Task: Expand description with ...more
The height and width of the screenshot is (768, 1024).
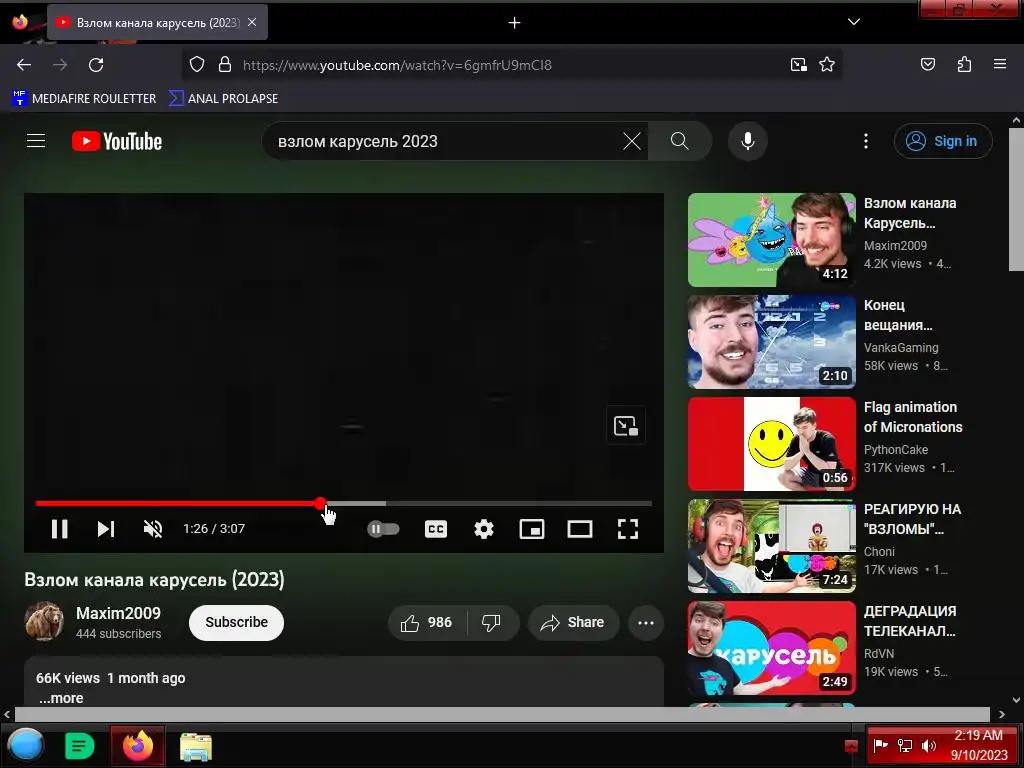Action: point(61,698)
